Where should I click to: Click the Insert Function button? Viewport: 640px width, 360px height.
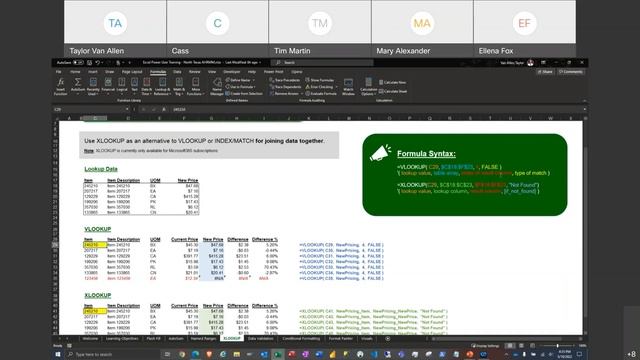coord(60,86)
